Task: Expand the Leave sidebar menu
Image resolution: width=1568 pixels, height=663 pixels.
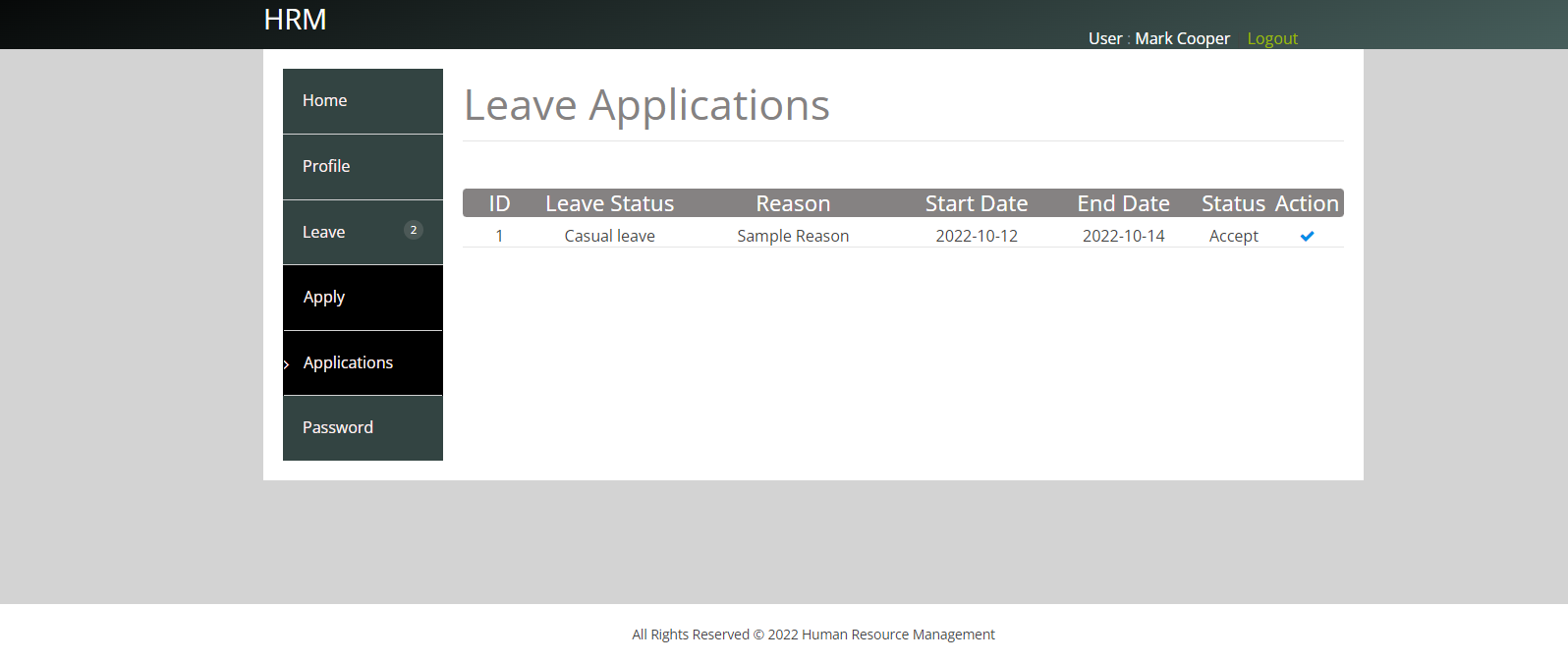Action: 324,232
